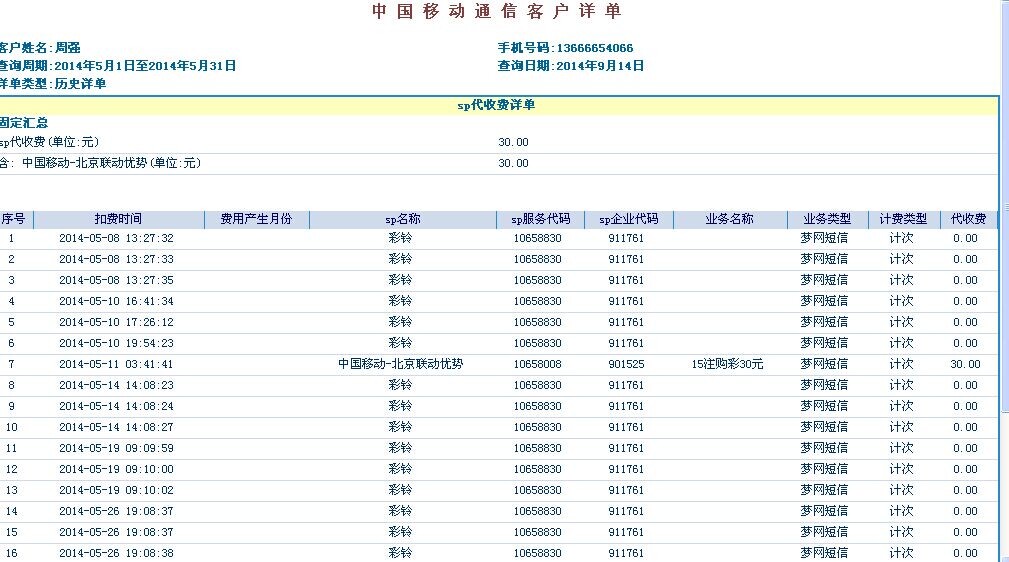The image size is (1009, 562).
Task: Click 彩铃 in row 12
Action: [400, 469]
